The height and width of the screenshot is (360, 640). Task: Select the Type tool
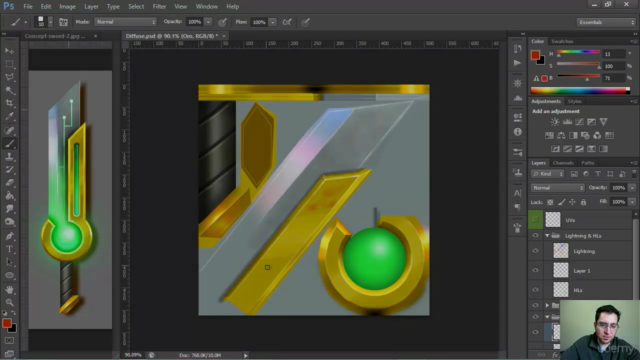point(9,249)
